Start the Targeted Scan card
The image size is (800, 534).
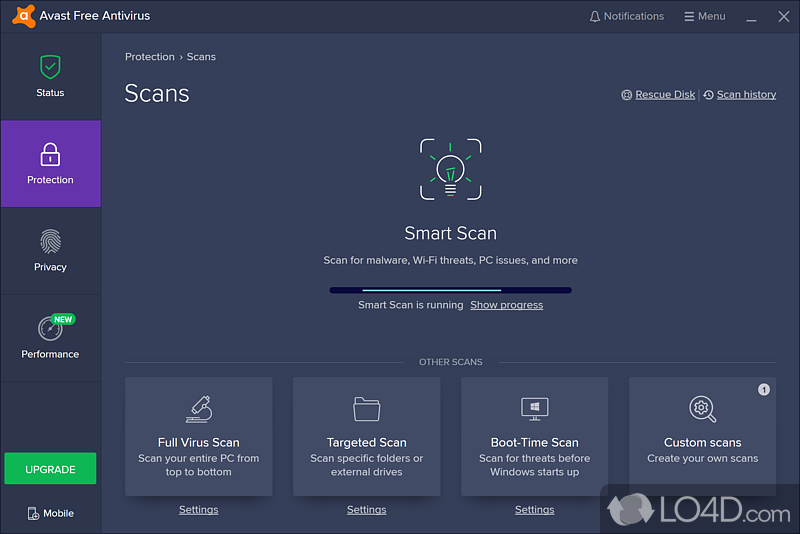click(366, 437)
